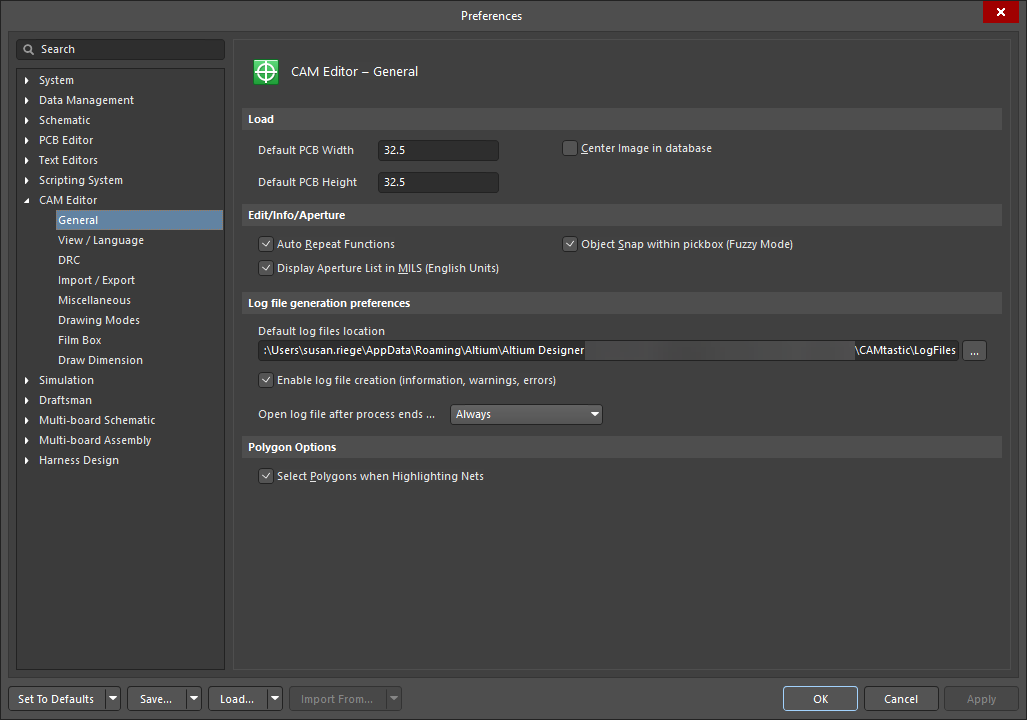Screen dimensions: 1027x720
Task: Toggle Select Polygons when Highlighting Nets
Action: [266, 476]
